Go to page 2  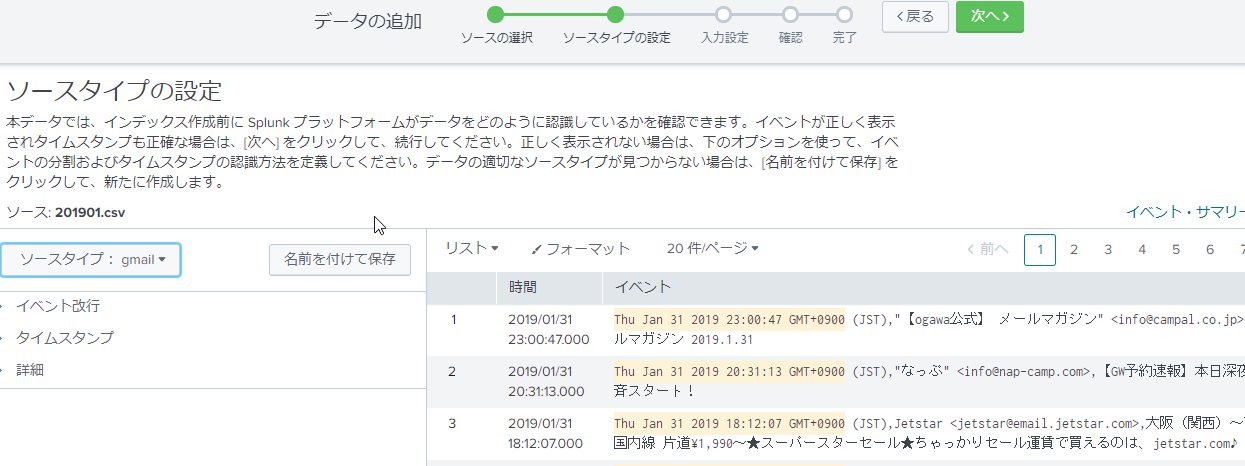click(1074, 249)
